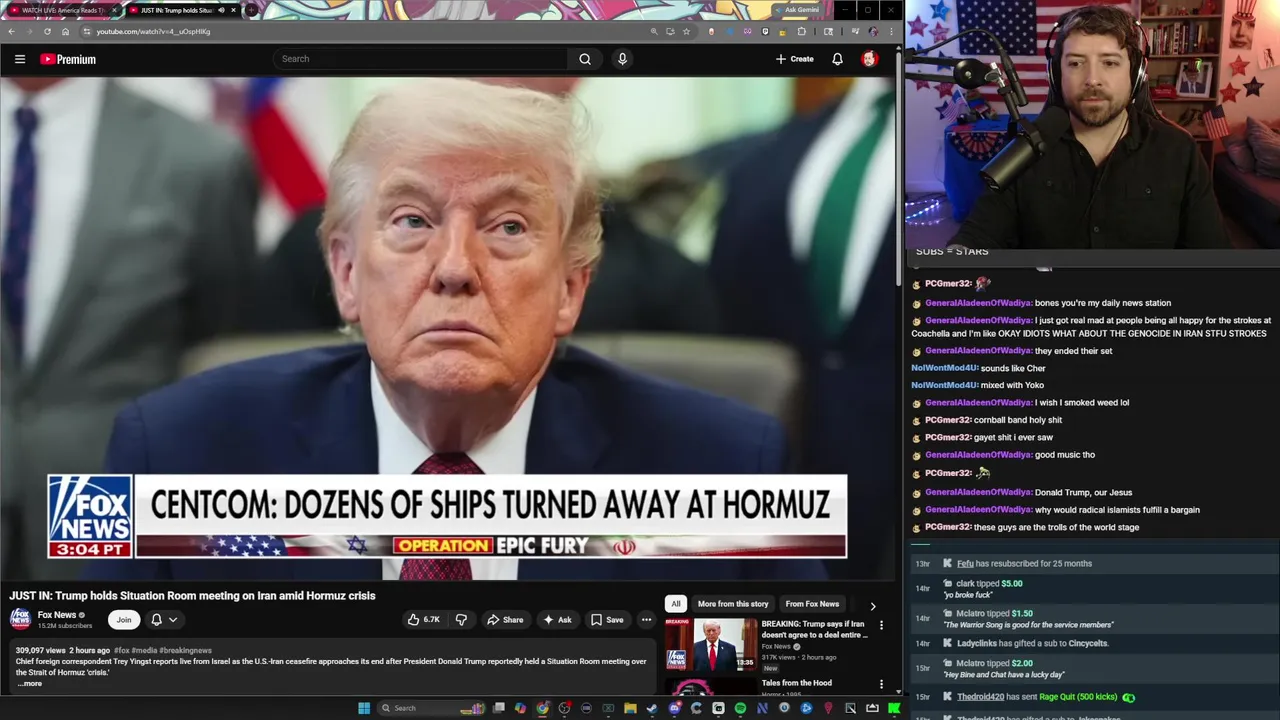The height and width of the screenshot is (720, 1280).
Task: Reload the page in browser toolbar
Action: coord(47,31)
